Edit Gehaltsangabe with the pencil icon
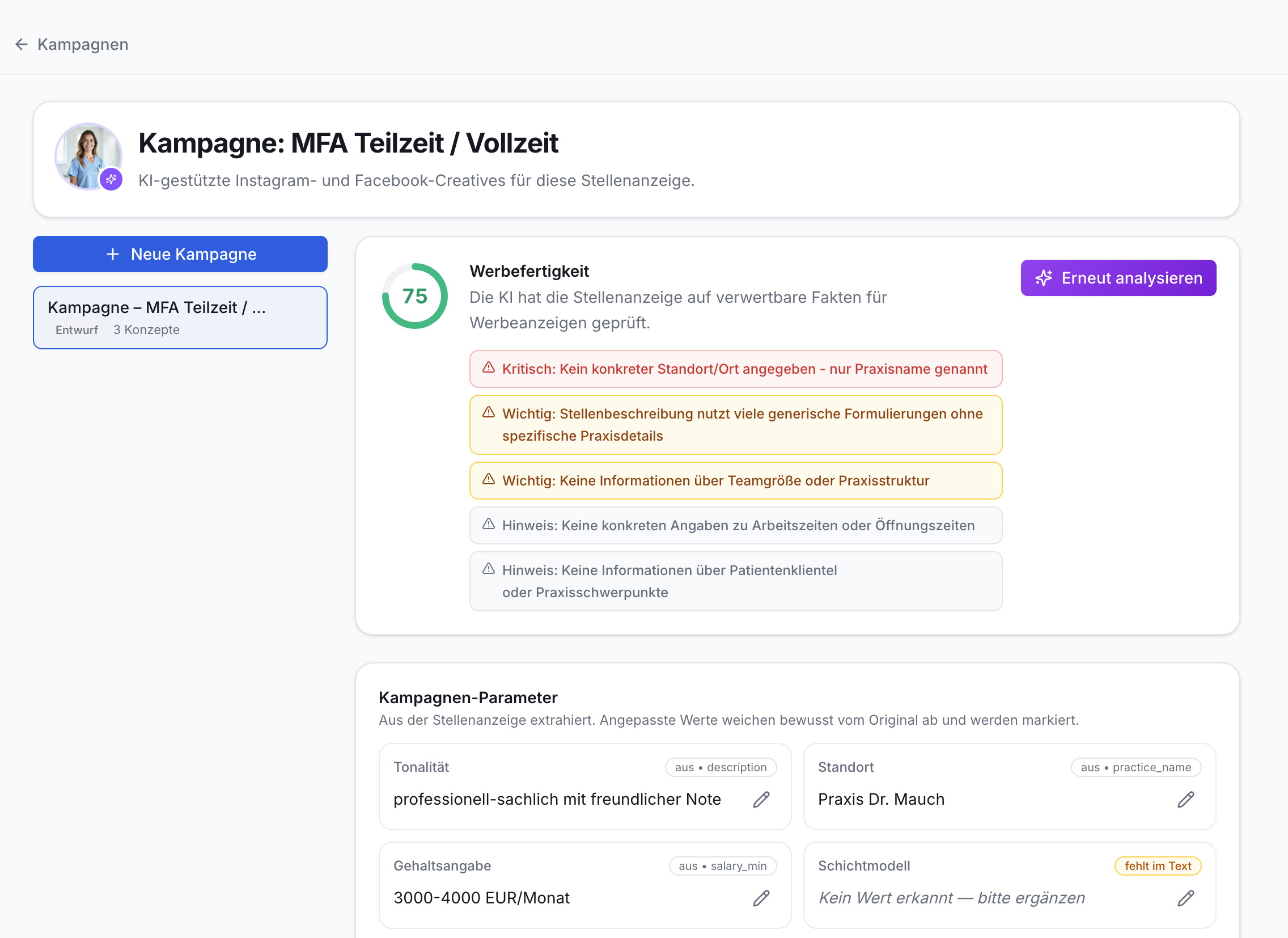This screenshot has width=1288, height=938. [761, 898]
